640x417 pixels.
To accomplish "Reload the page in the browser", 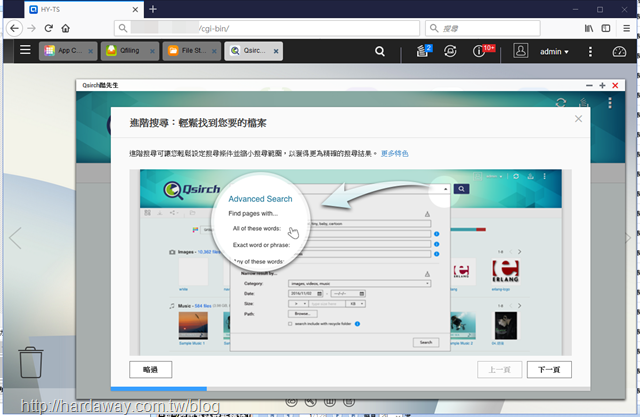I will tap(49, 28).
